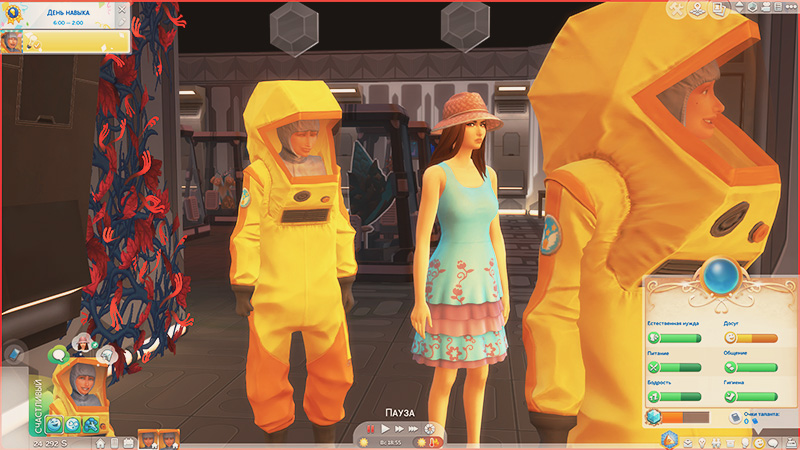Click the happy smiling face moodlet

[54, 424]
